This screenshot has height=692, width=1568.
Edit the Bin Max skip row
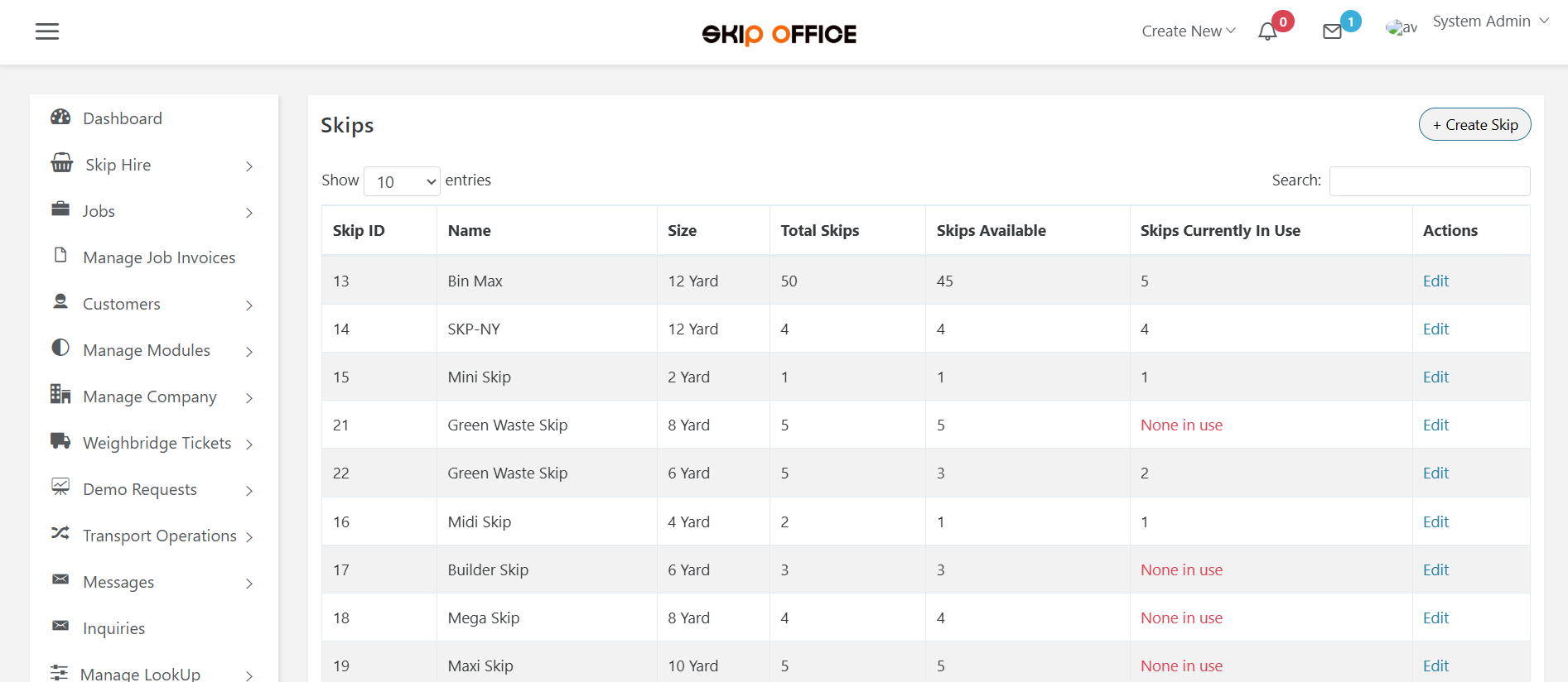(1435, 281)
